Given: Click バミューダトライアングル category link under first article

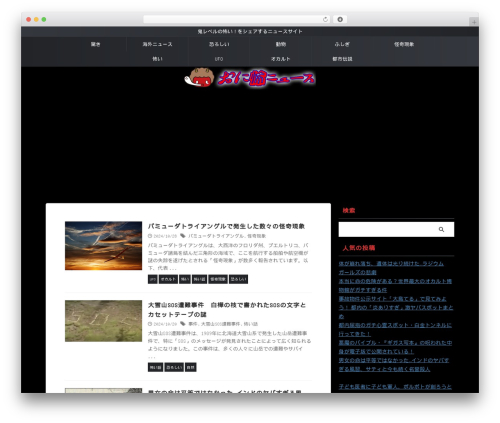Looking at the screenshot, I should tap(216, 236).
